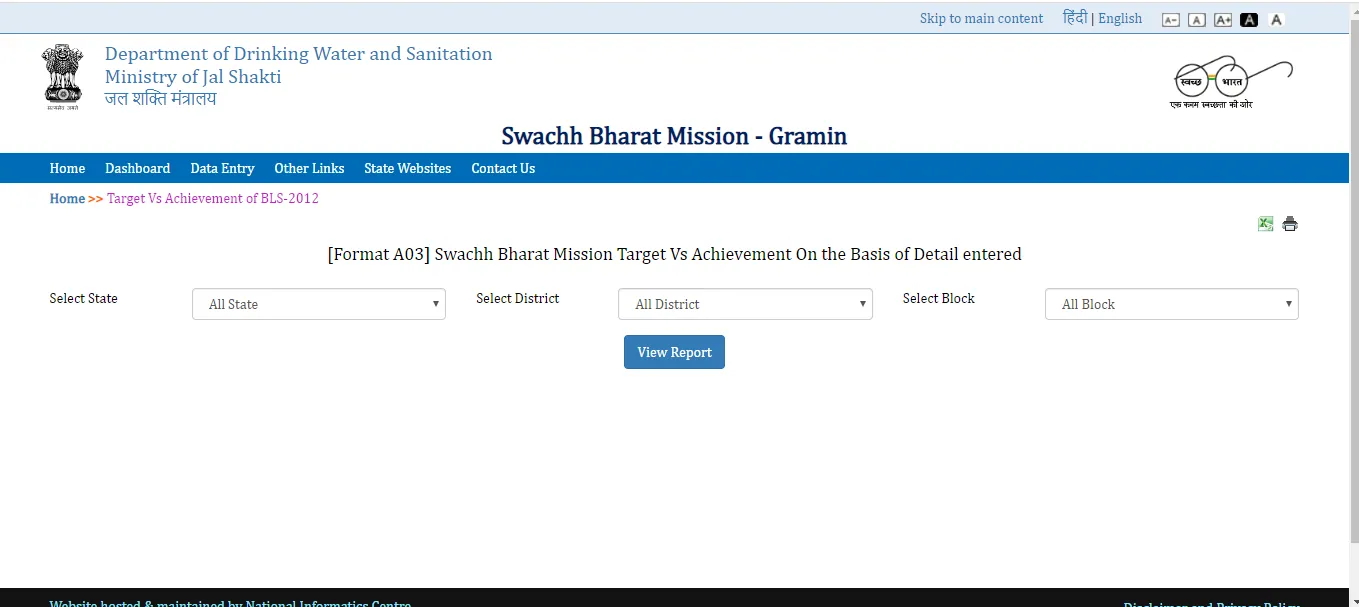1359x607 pixels.
Task: Click Ministry of Jal Shakti text
Action: point(193,77)
